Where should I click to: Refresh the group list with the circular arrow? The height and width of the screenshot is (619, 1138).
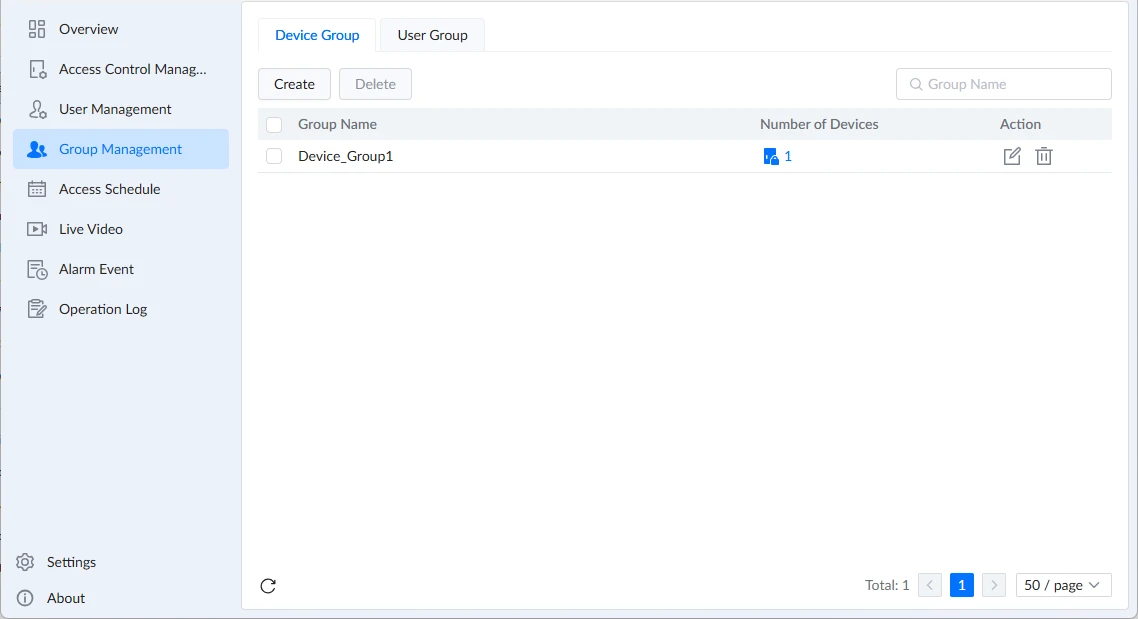tap(268, 586)
